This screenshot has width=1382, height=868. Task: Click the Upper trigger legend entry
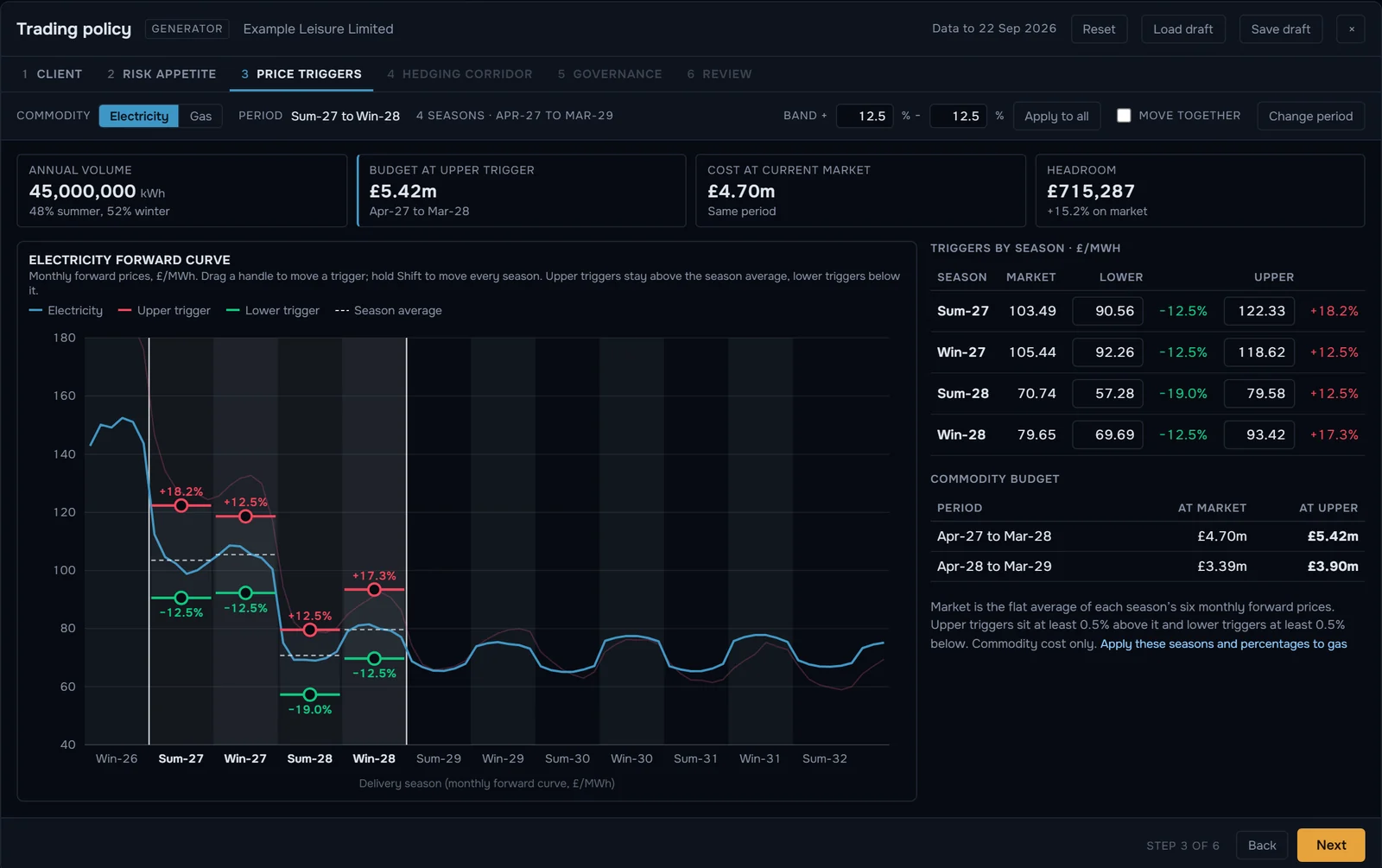click(164, 310)
